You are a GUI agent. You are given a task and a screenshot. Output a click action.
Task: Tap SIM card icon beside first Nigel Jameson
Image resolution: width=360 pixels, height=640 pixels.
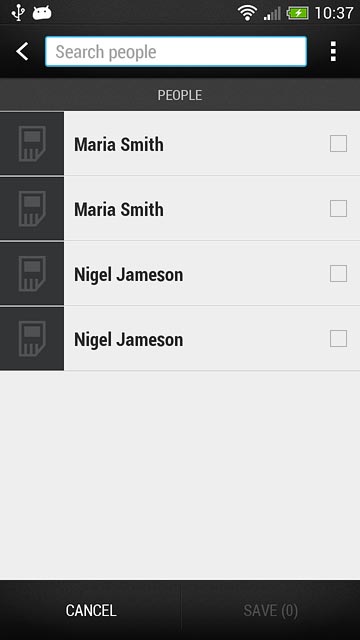[x=32, y=273]
